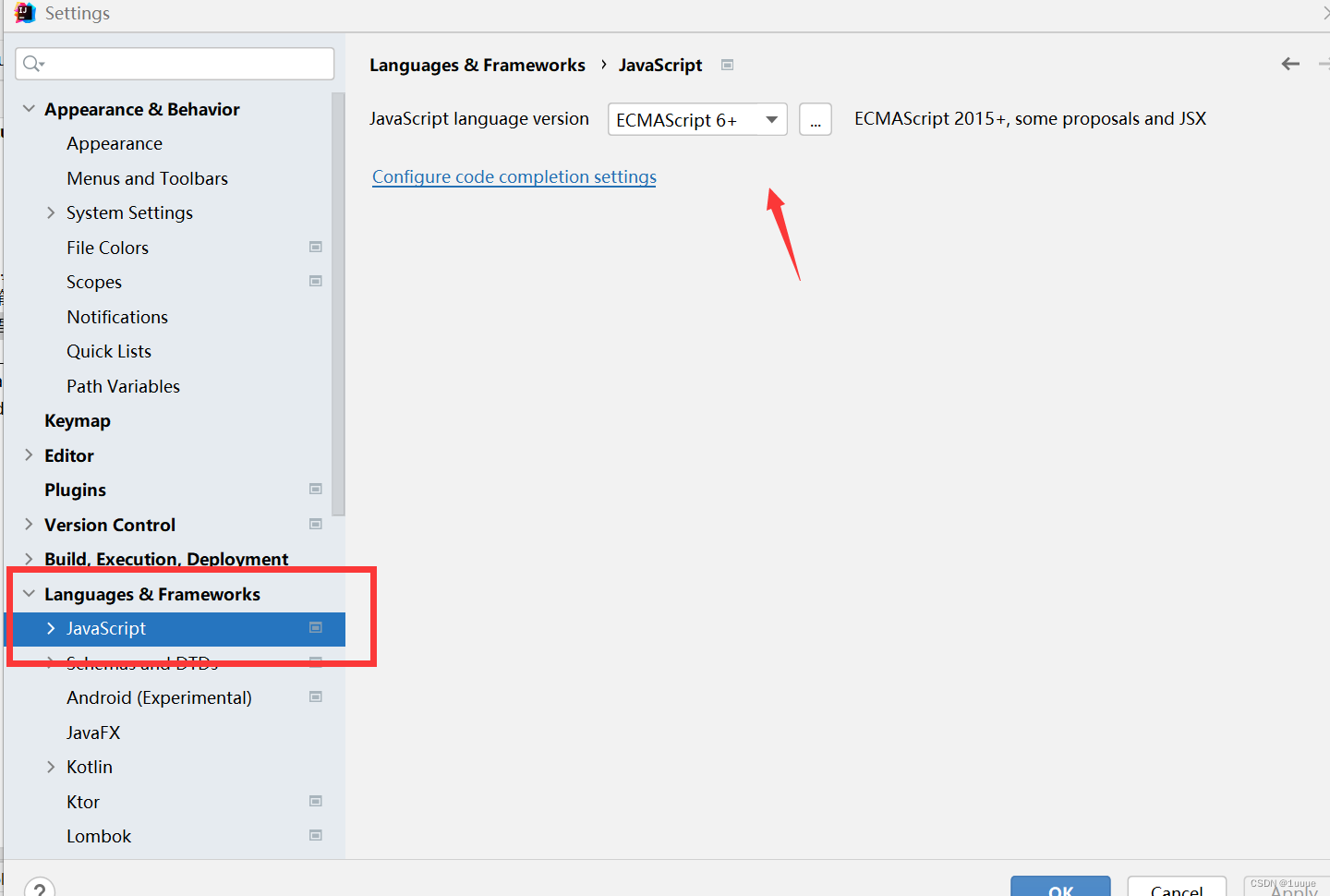The height and width of the screenshot is (896, 1330).
Task: Click the settings icon beside Android (Experimental)
Action: pos(315,696)
